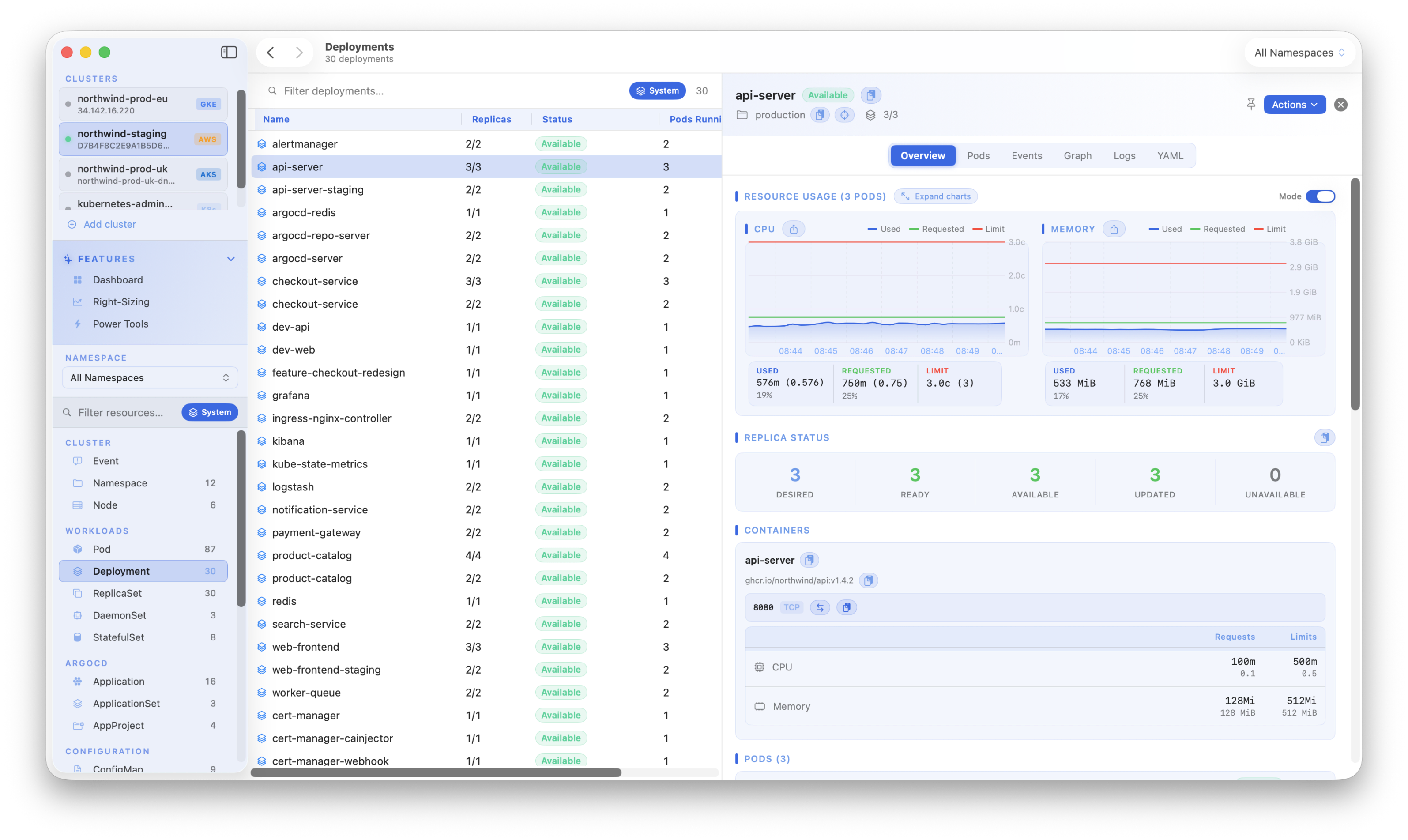The height and width of the screenshot is (840, 1408).
Task: Open the ArgoCD Application list
Action: pyautogui.click(x=143, y=682)
